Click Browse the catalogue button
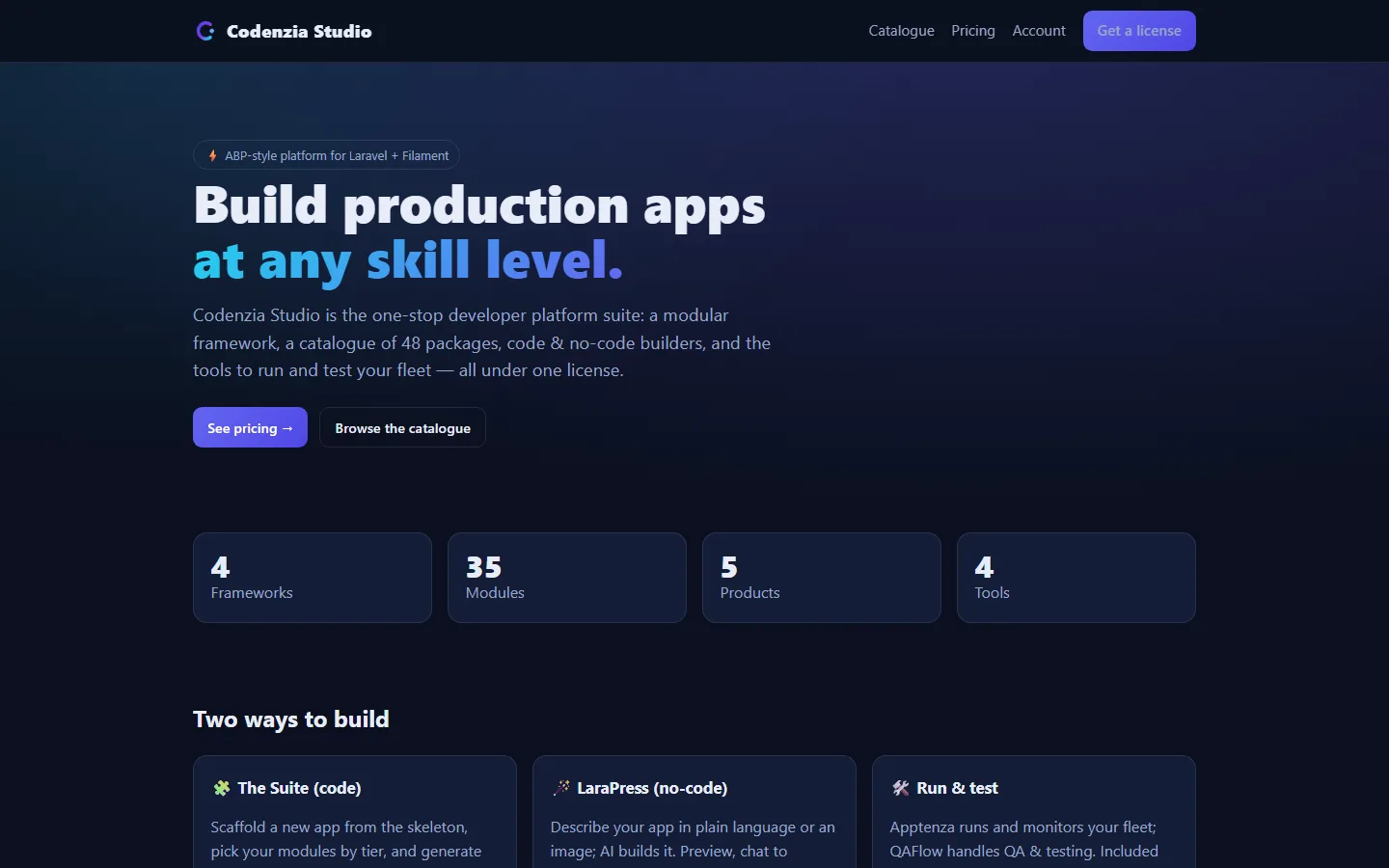Screen dimensions: 1389x868 (x=402, y=427)
